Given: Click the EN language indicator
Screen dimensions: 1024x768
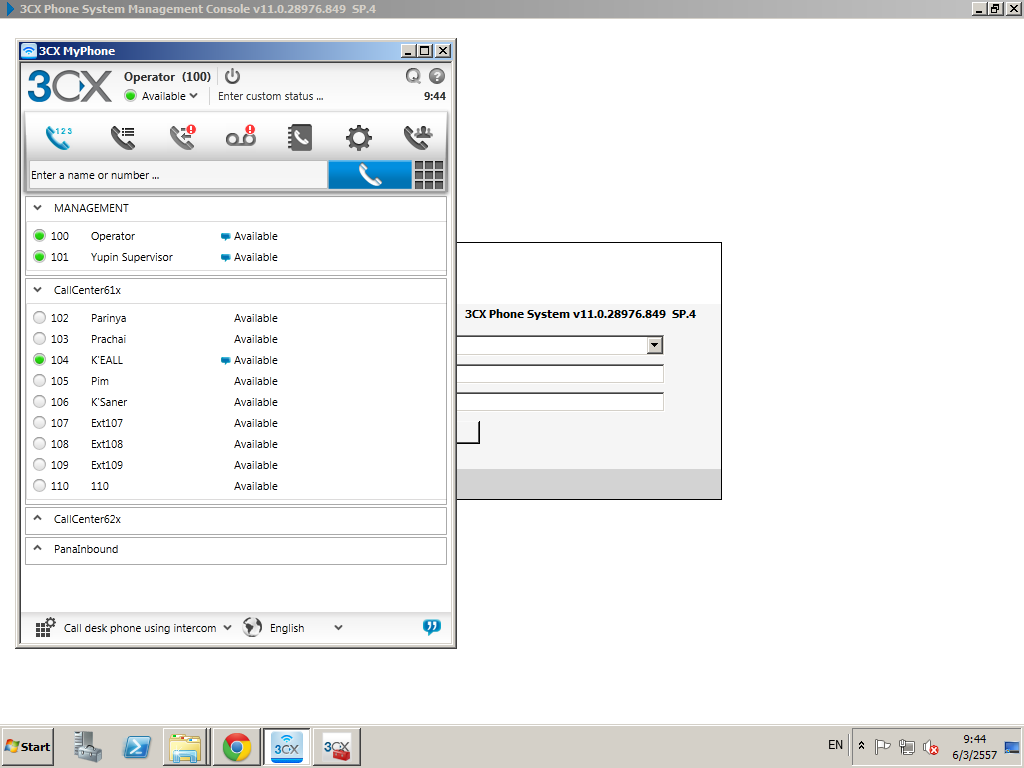Looking at the screenshot, I should click(835, 744).
